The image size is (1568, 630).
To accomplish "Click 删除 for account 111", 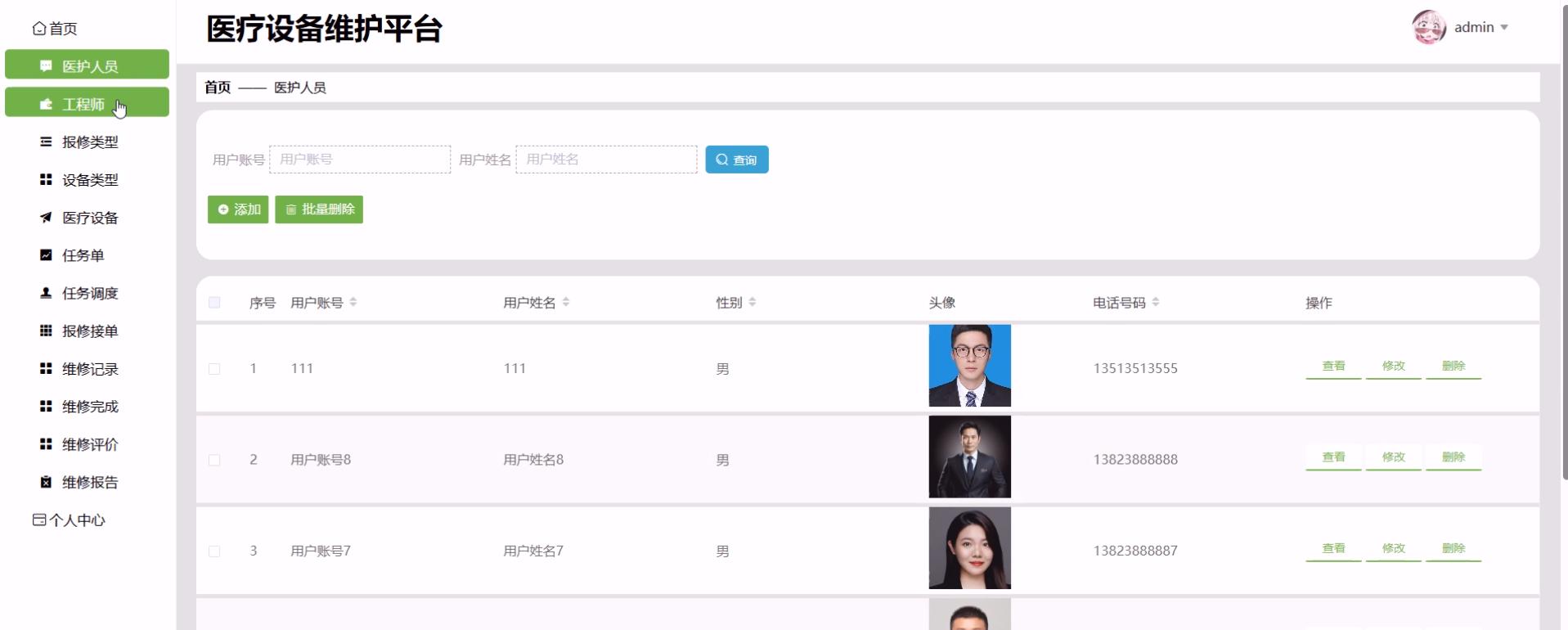I will pyautogui.click(x=1453, y=367).
